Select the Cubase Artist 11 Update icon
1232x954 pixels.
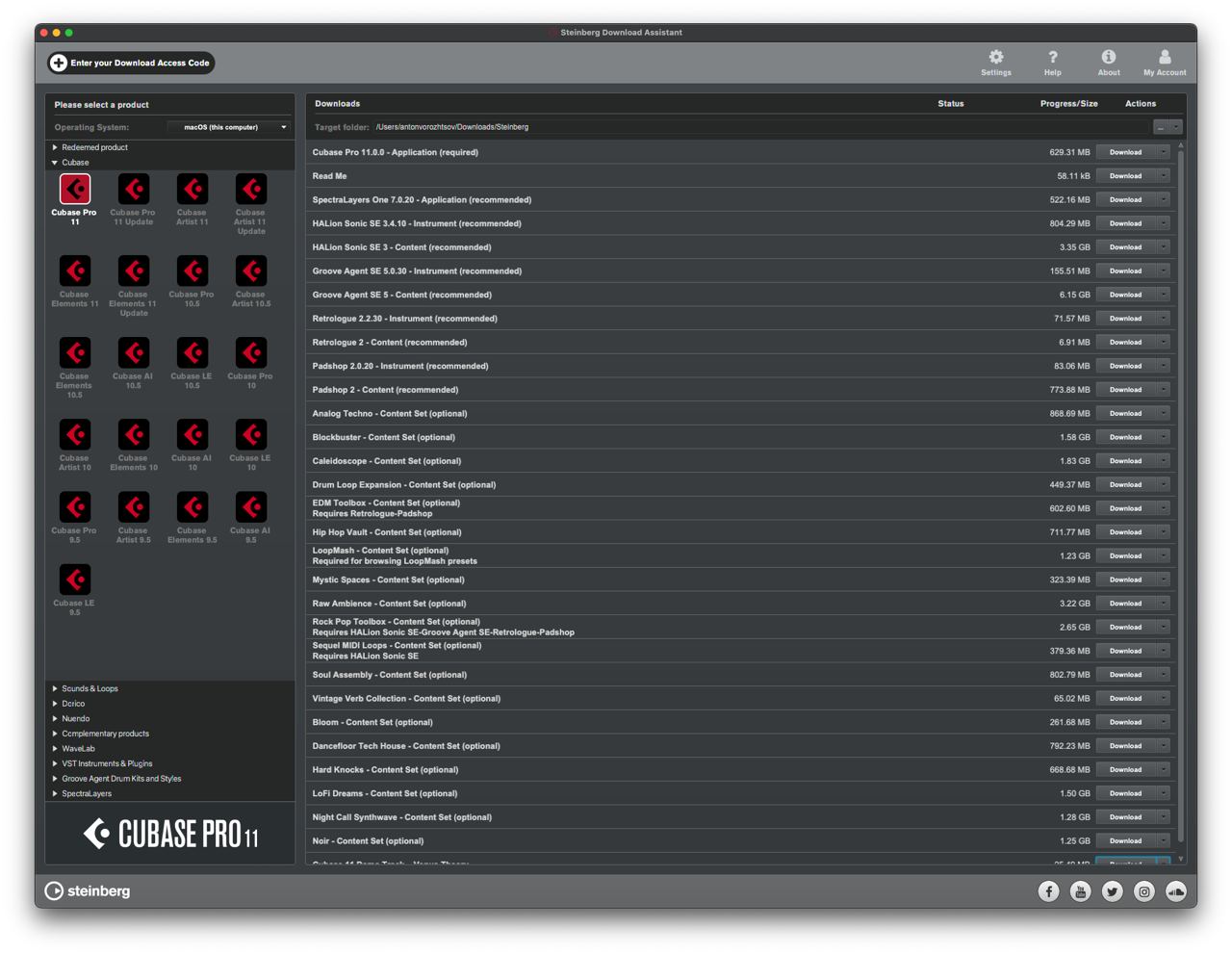(x=251, y=190)
